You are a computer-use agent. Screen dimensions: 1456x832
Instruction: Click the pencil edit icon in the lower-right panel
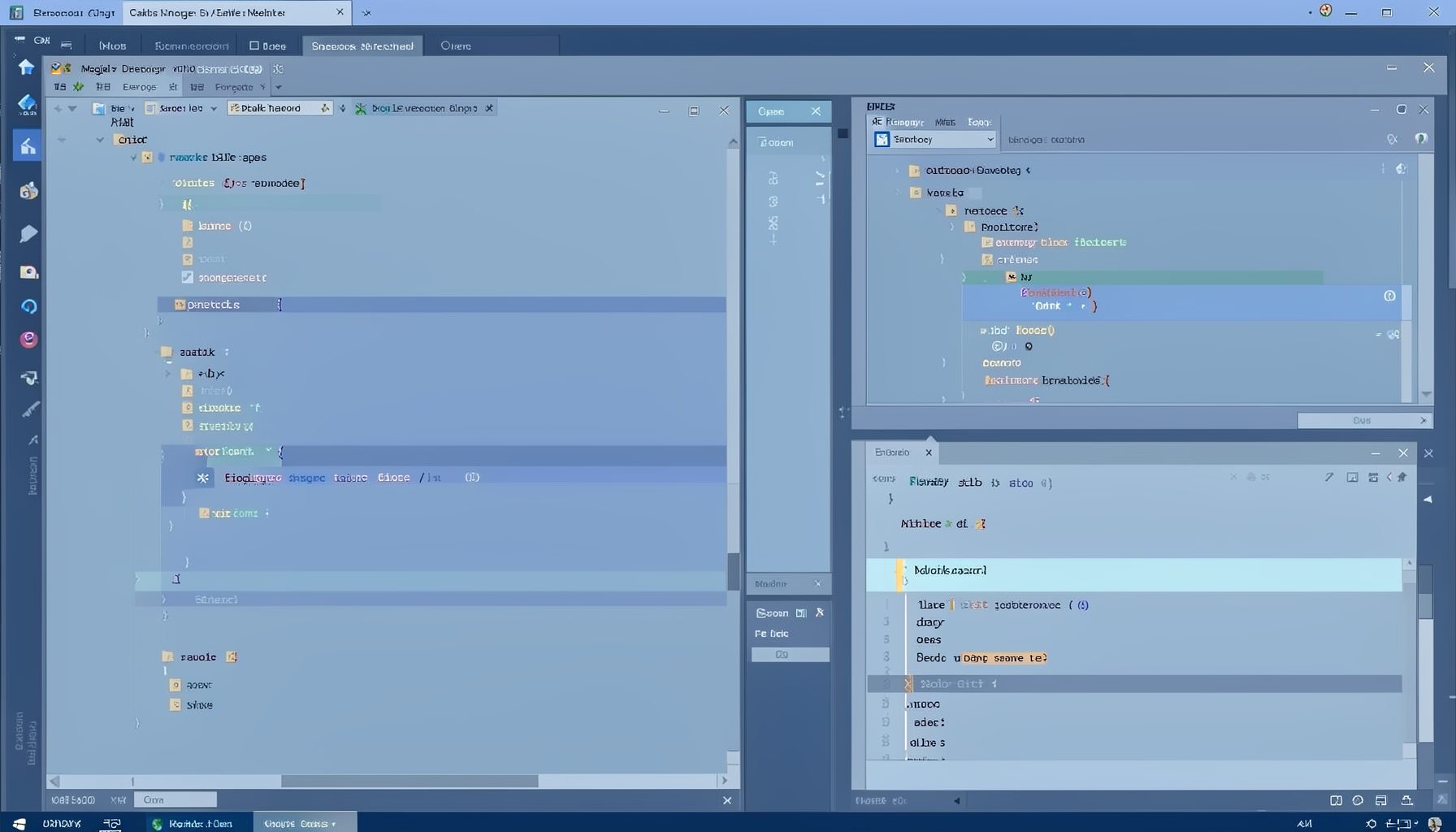pyautogui.click(x=1329, y=478)
